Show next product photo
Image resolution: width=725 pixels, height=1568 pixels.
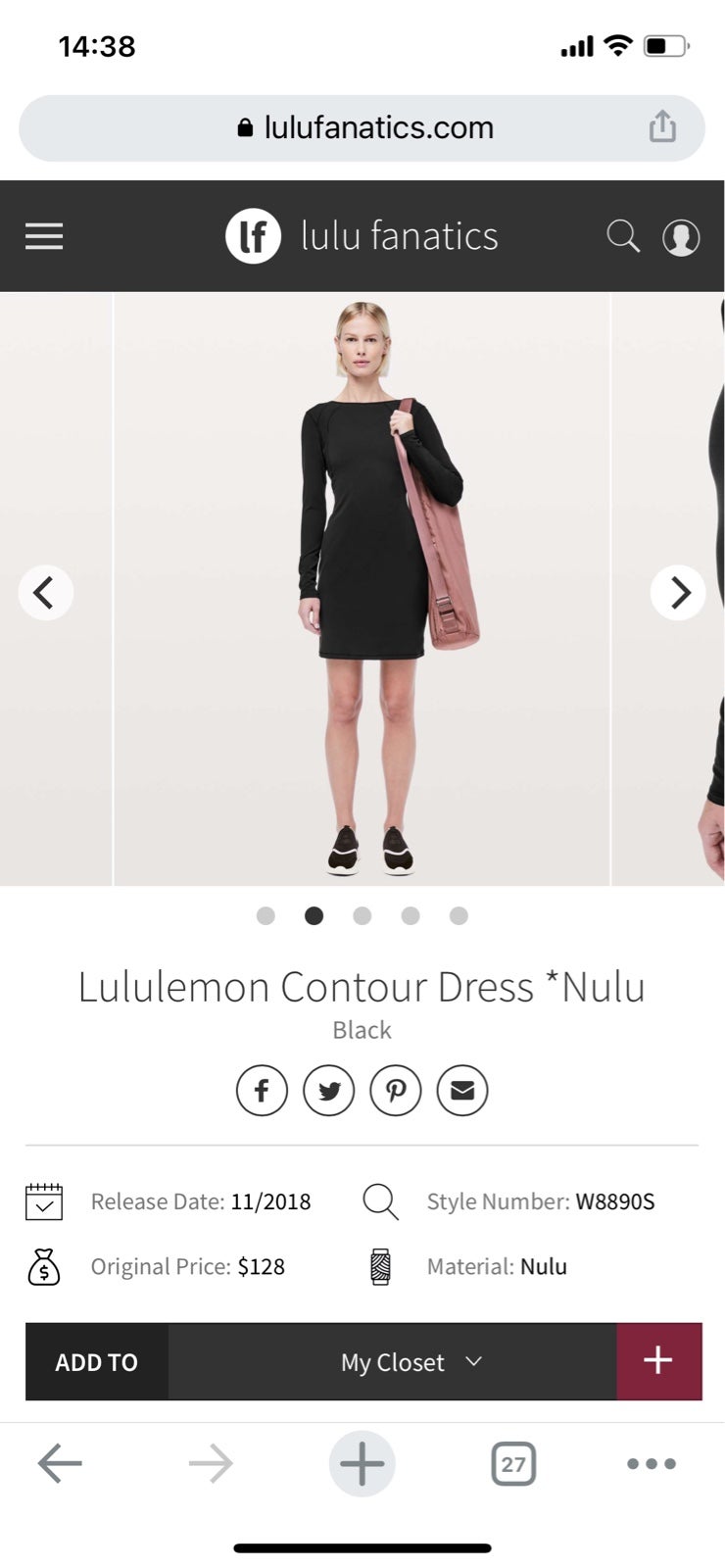tap(678, 592)
